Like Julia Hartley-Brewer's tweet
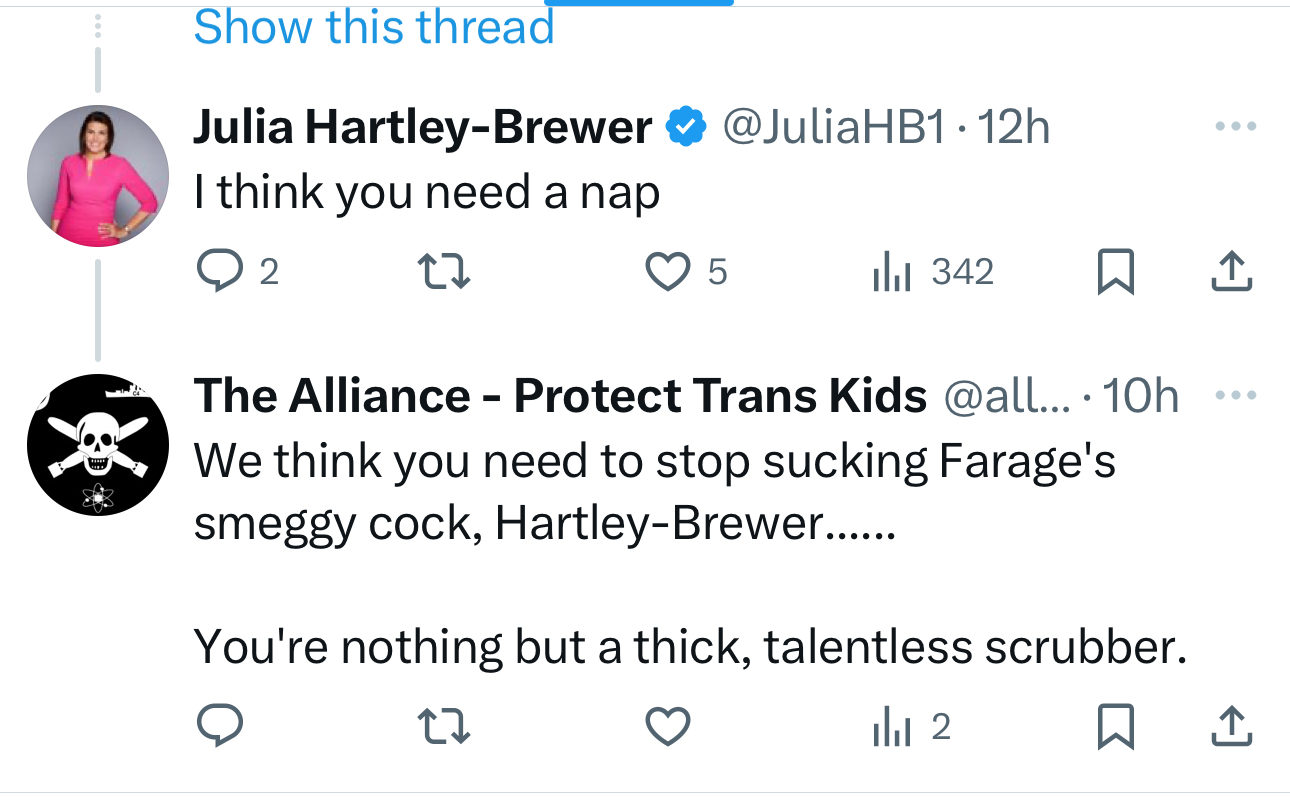 [668, 272]
